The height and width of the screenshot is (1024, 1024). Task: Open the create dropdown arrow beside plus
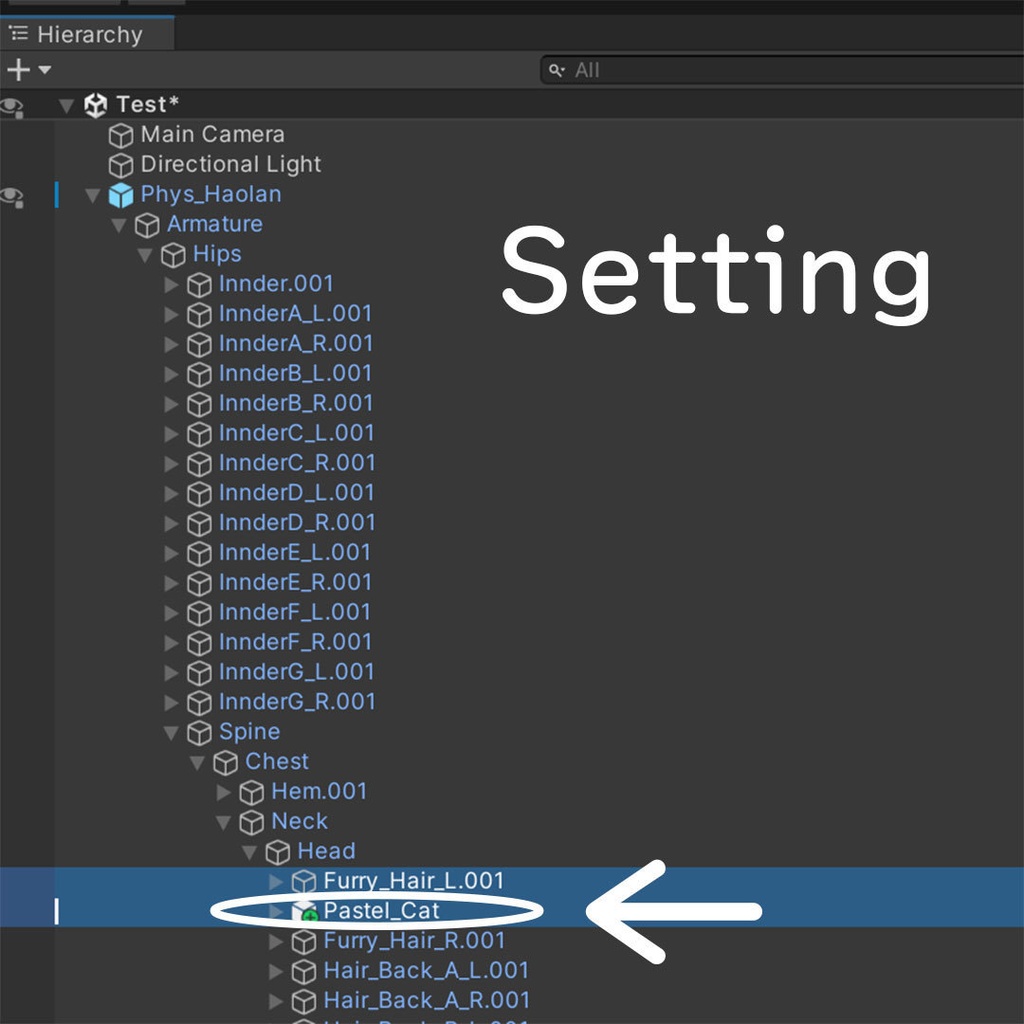45,69
